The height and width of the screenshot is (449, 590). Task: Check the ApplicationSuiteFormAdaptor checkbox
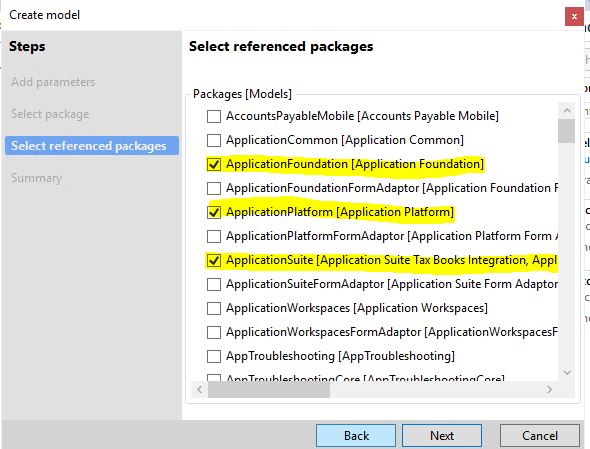pos(214,284)
